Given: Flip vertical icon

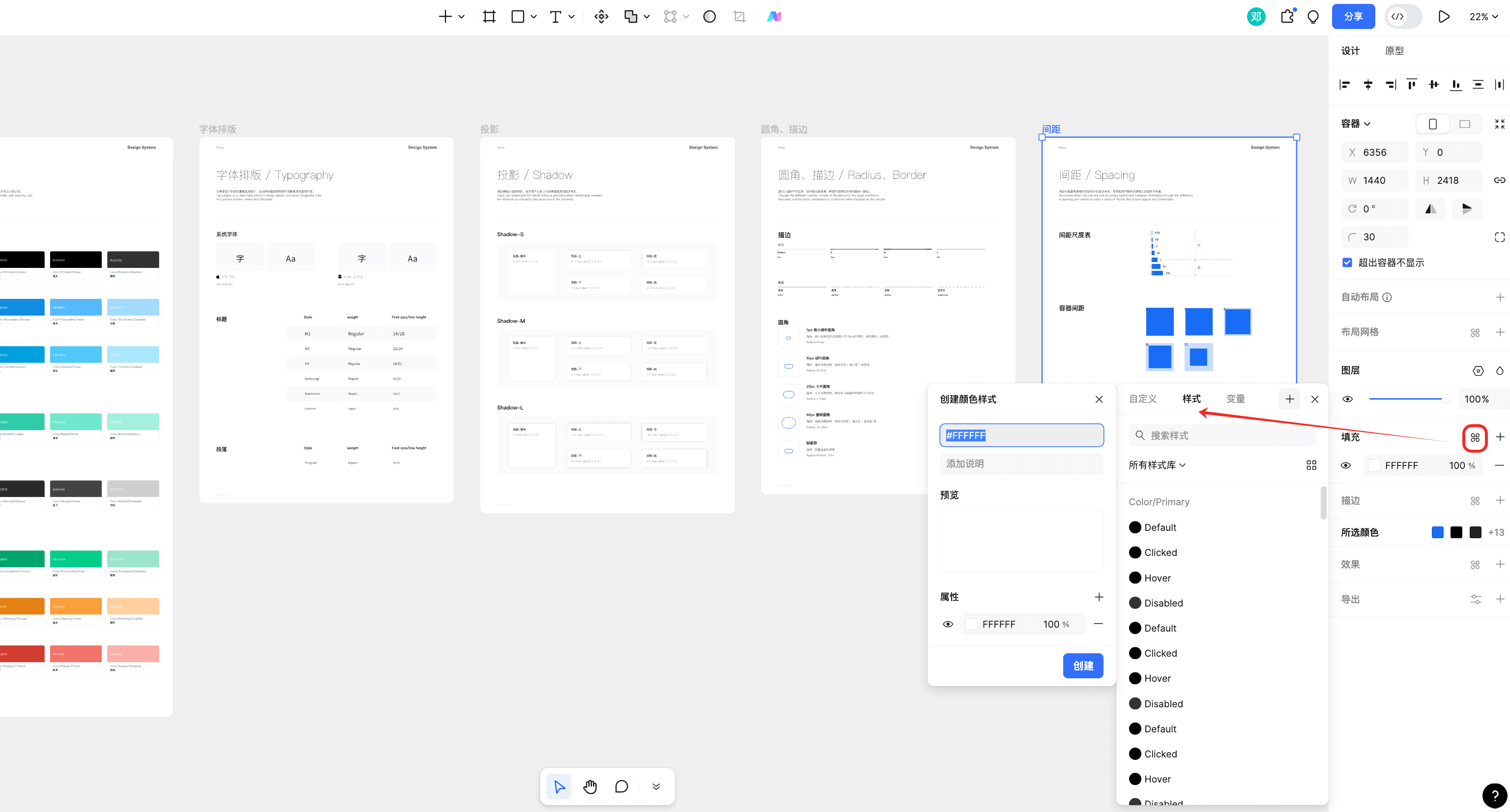Looking at the screenshot, I should (x=1467, y=209).
